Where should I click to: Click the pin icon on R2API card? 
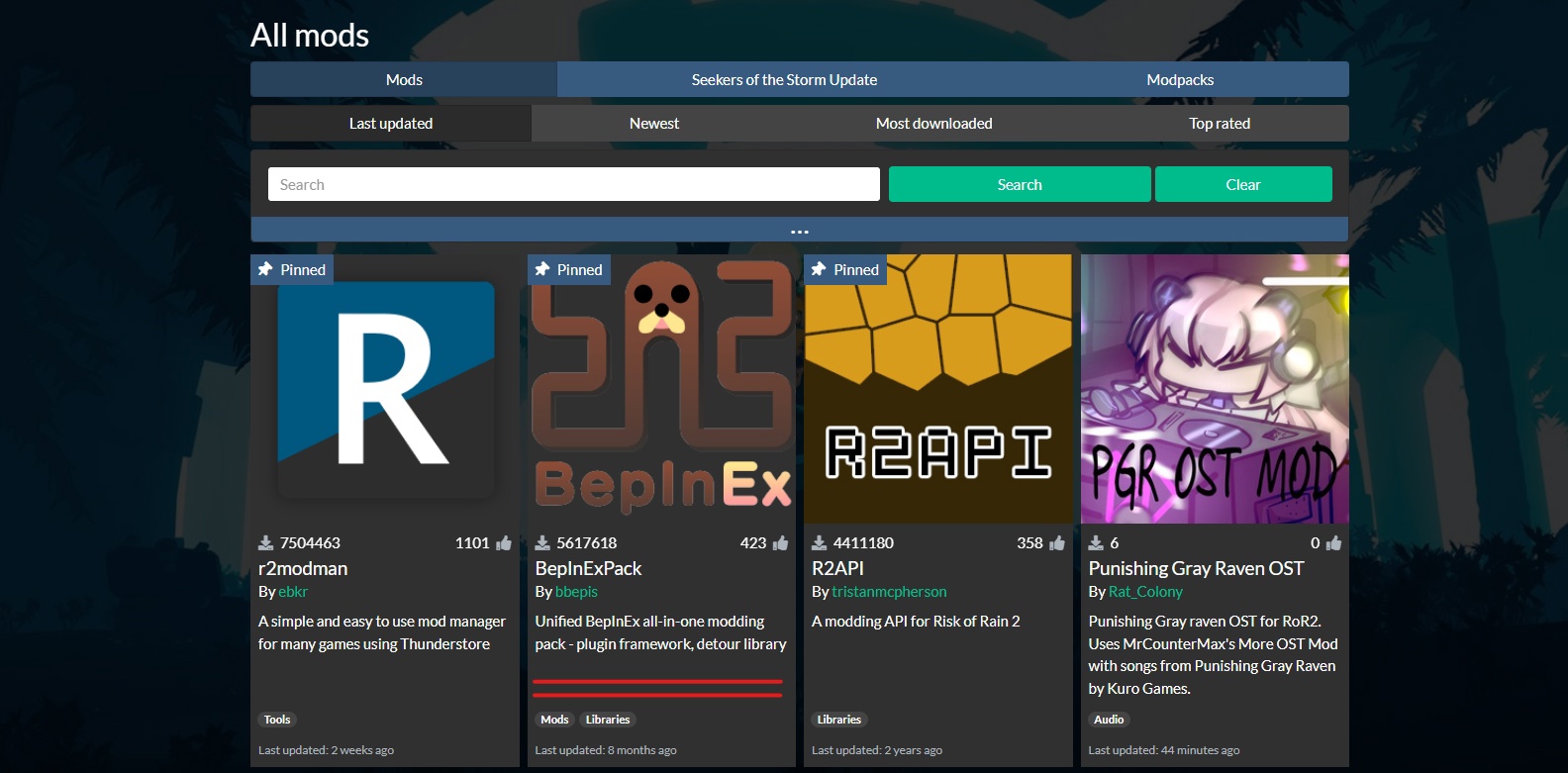pos(819,269)
